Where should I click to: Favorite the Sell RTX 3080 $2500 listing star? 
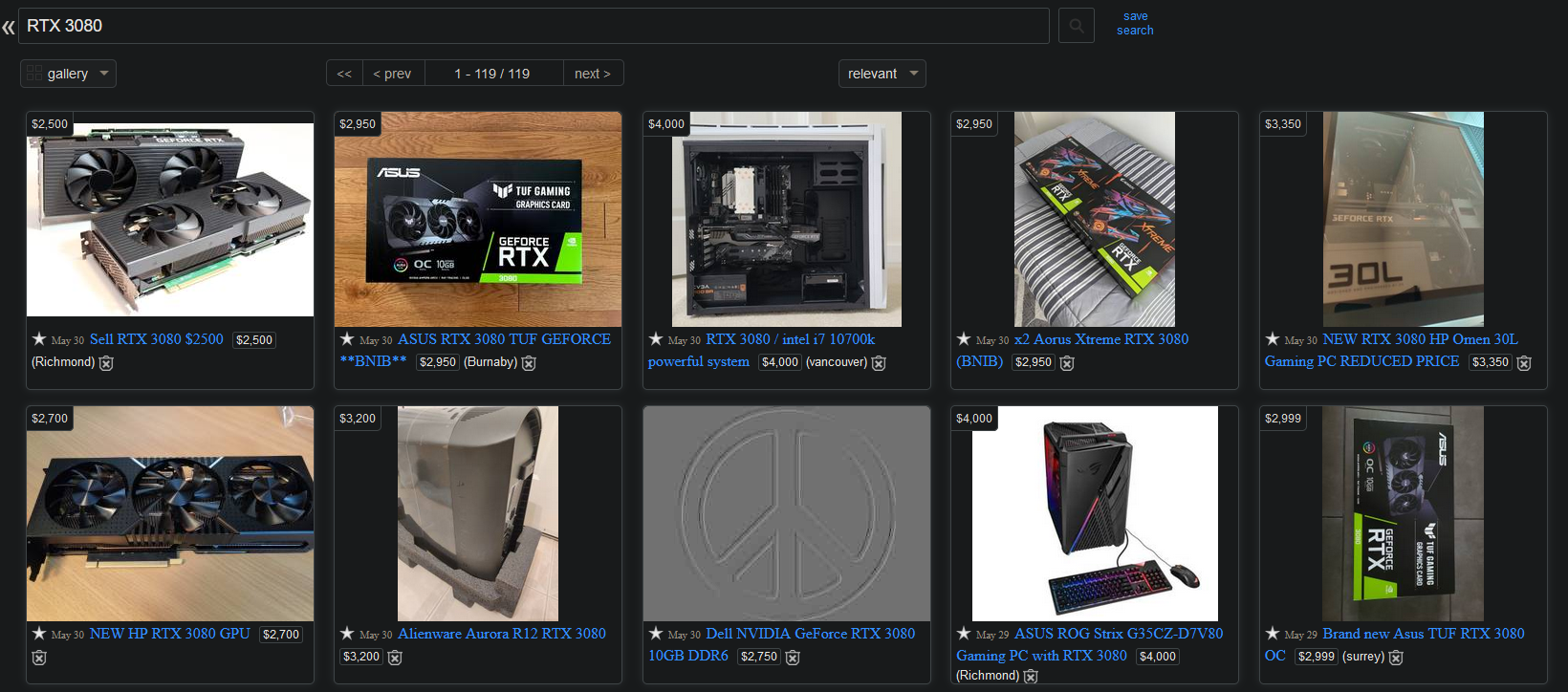point(39,339)
